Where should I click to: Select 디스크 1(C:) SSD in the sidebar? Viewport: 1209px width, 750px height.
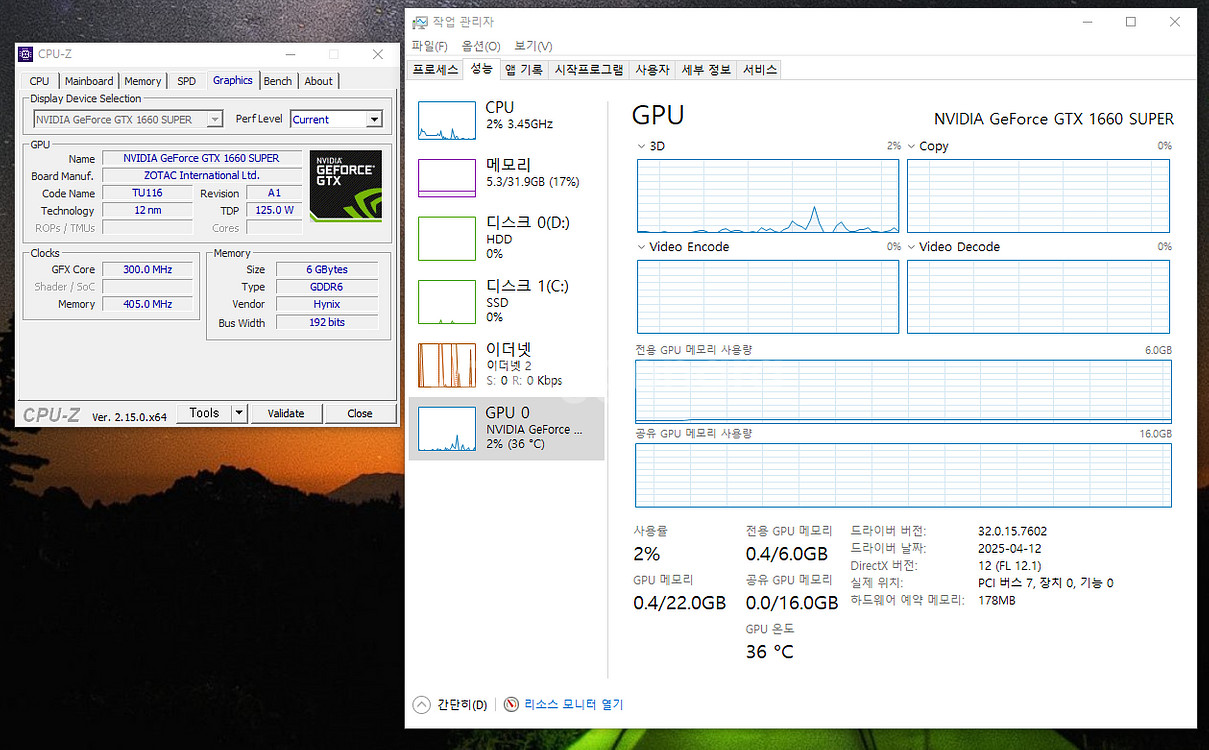click(x=507, y=301)
